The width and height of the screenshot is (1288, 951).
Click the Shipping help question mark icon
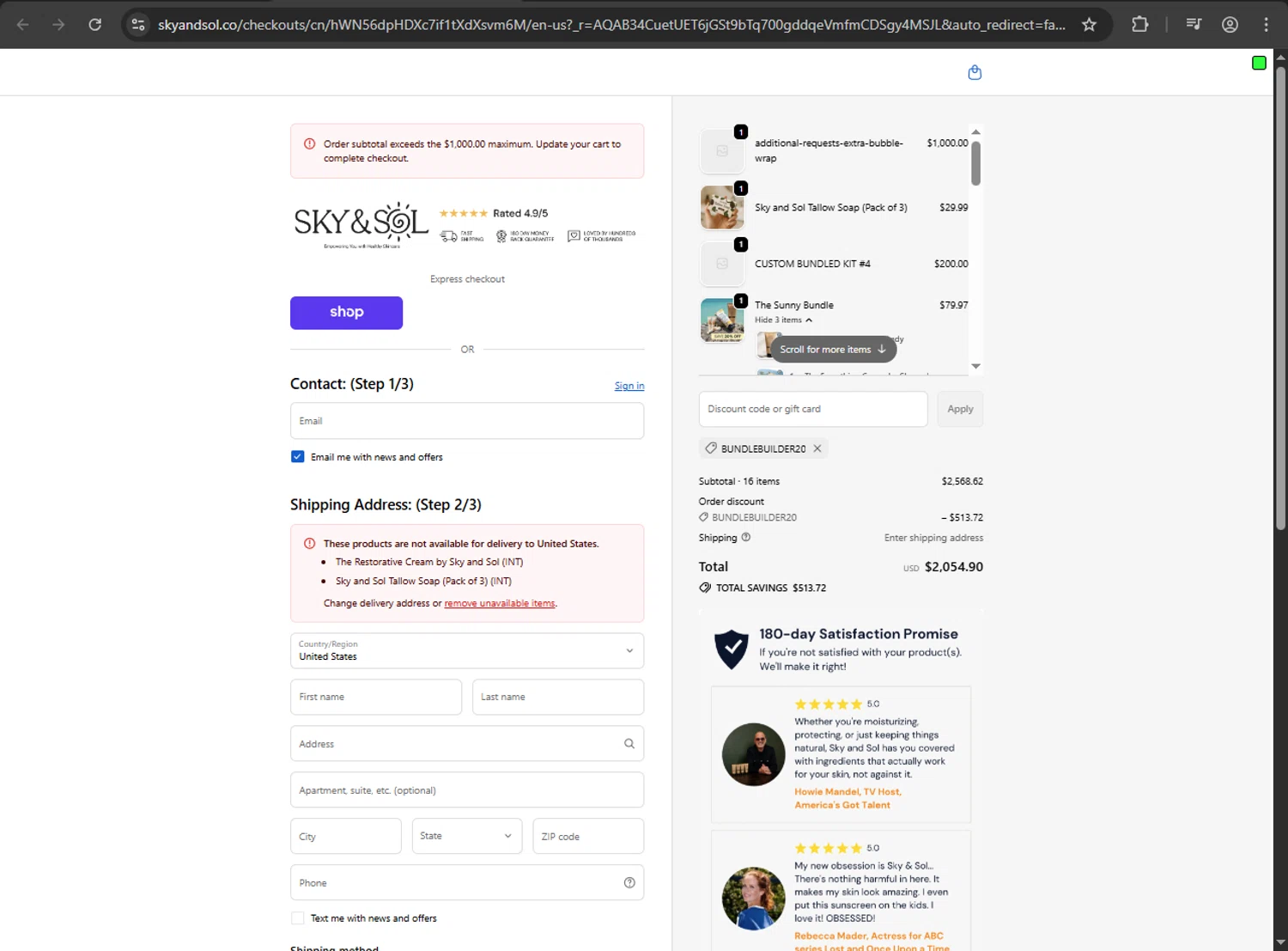pos(745,537)
